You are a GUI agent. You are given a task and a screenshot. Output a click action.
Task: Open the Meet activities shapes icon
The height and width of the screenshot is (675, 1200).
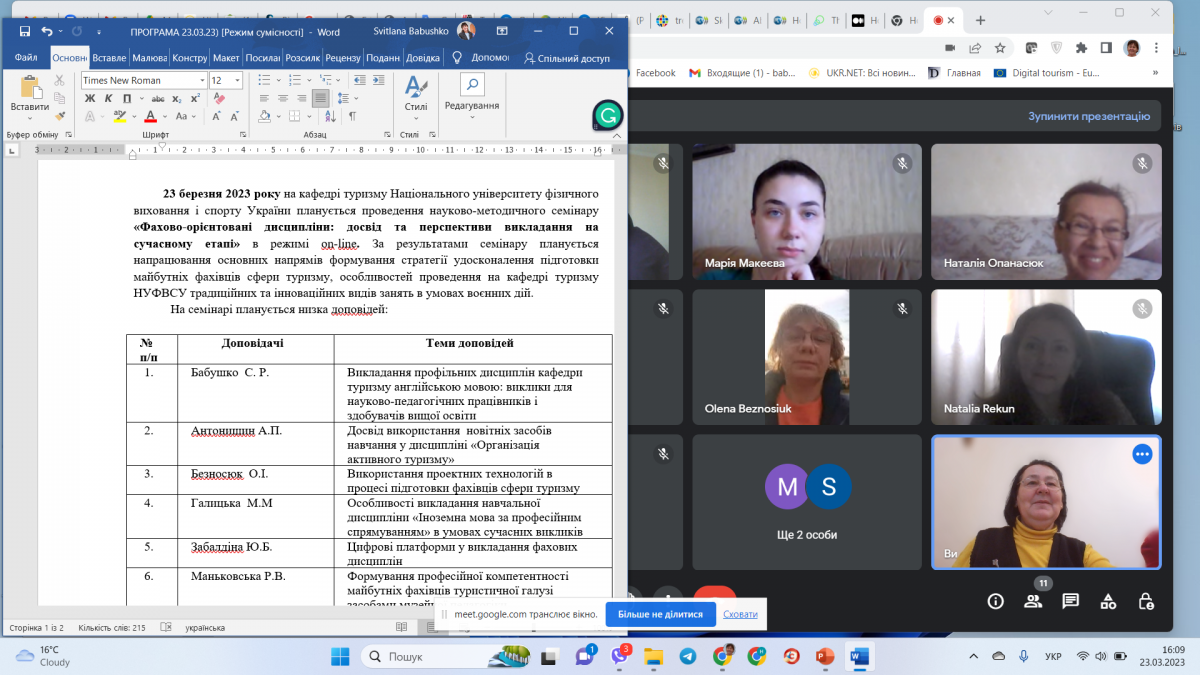click(x=1108, y=601)
